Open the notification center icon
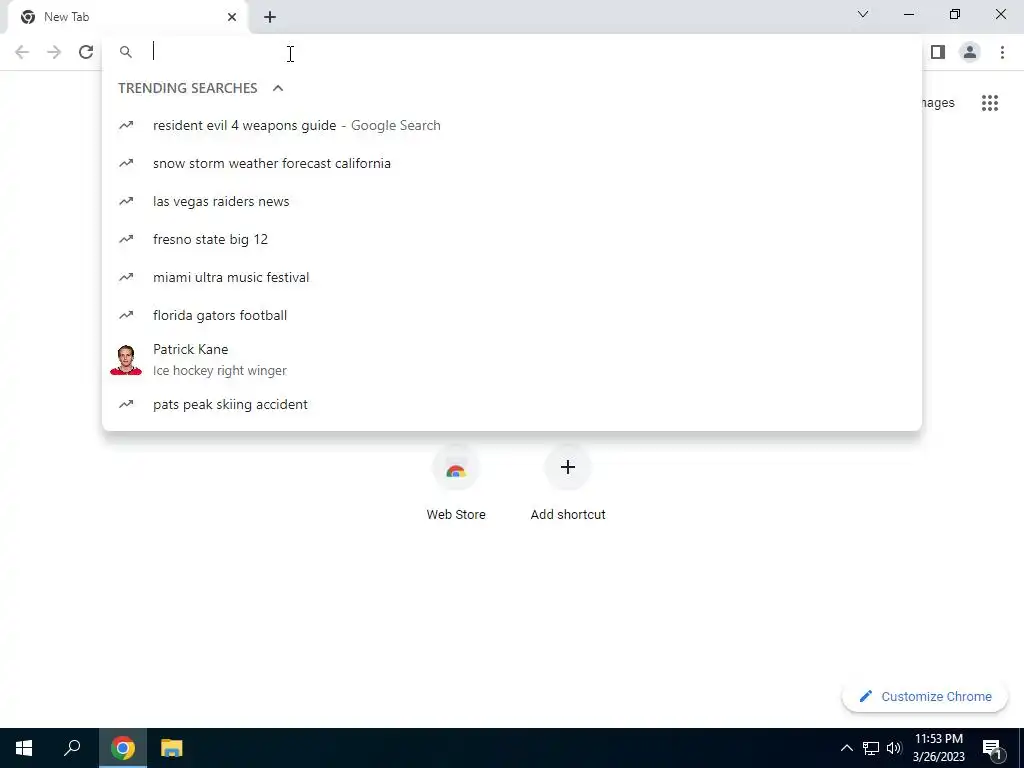The image size is (1024, 768). tap(993, 748)
